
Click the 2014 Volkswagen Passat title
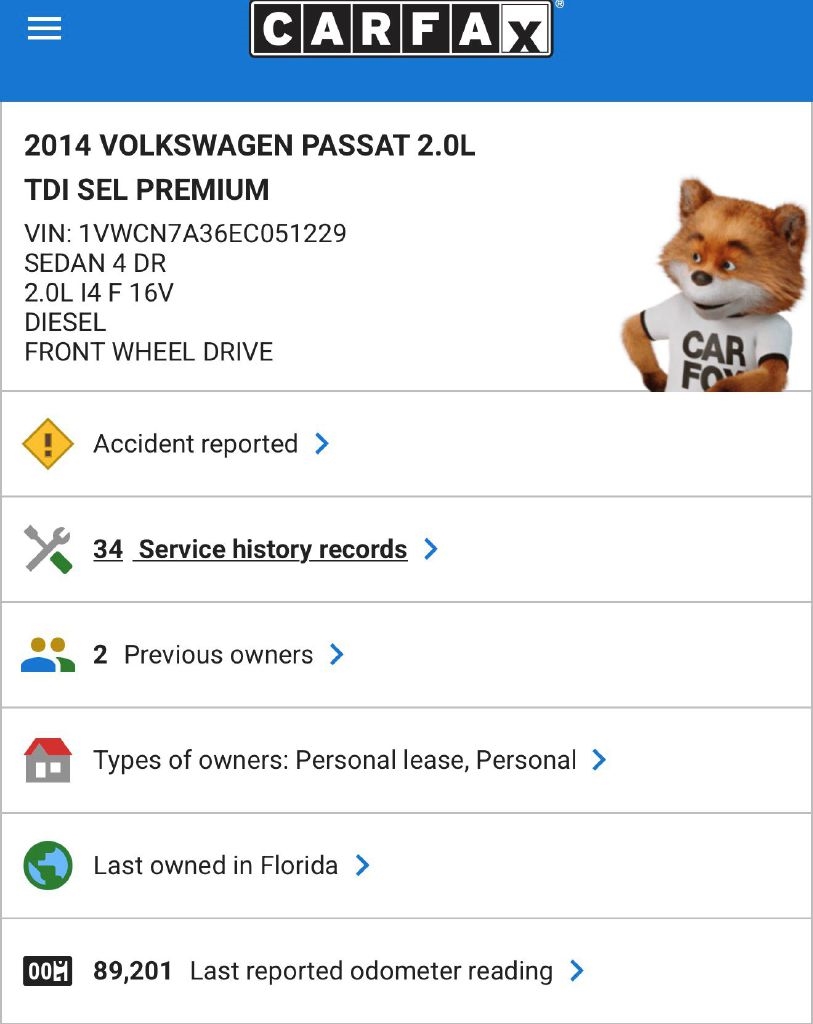tap(249, 146)
